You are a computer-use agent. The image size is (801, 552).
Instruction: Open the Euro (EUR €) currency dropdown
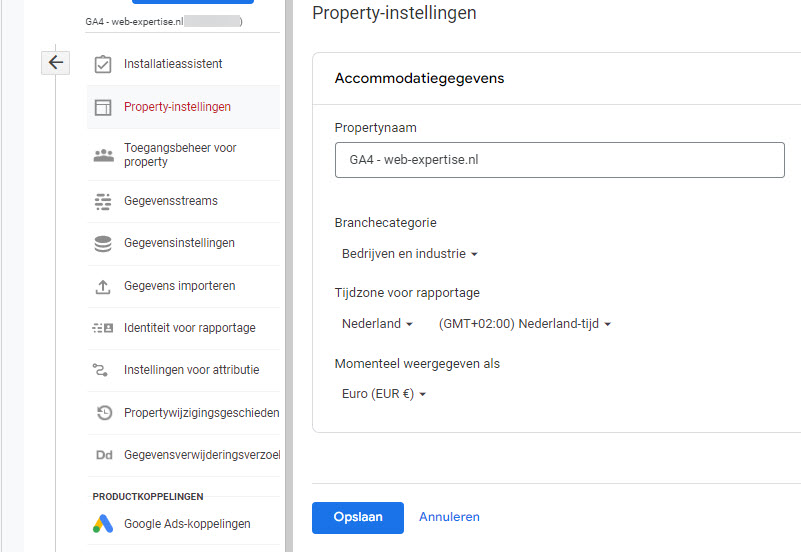384,394
